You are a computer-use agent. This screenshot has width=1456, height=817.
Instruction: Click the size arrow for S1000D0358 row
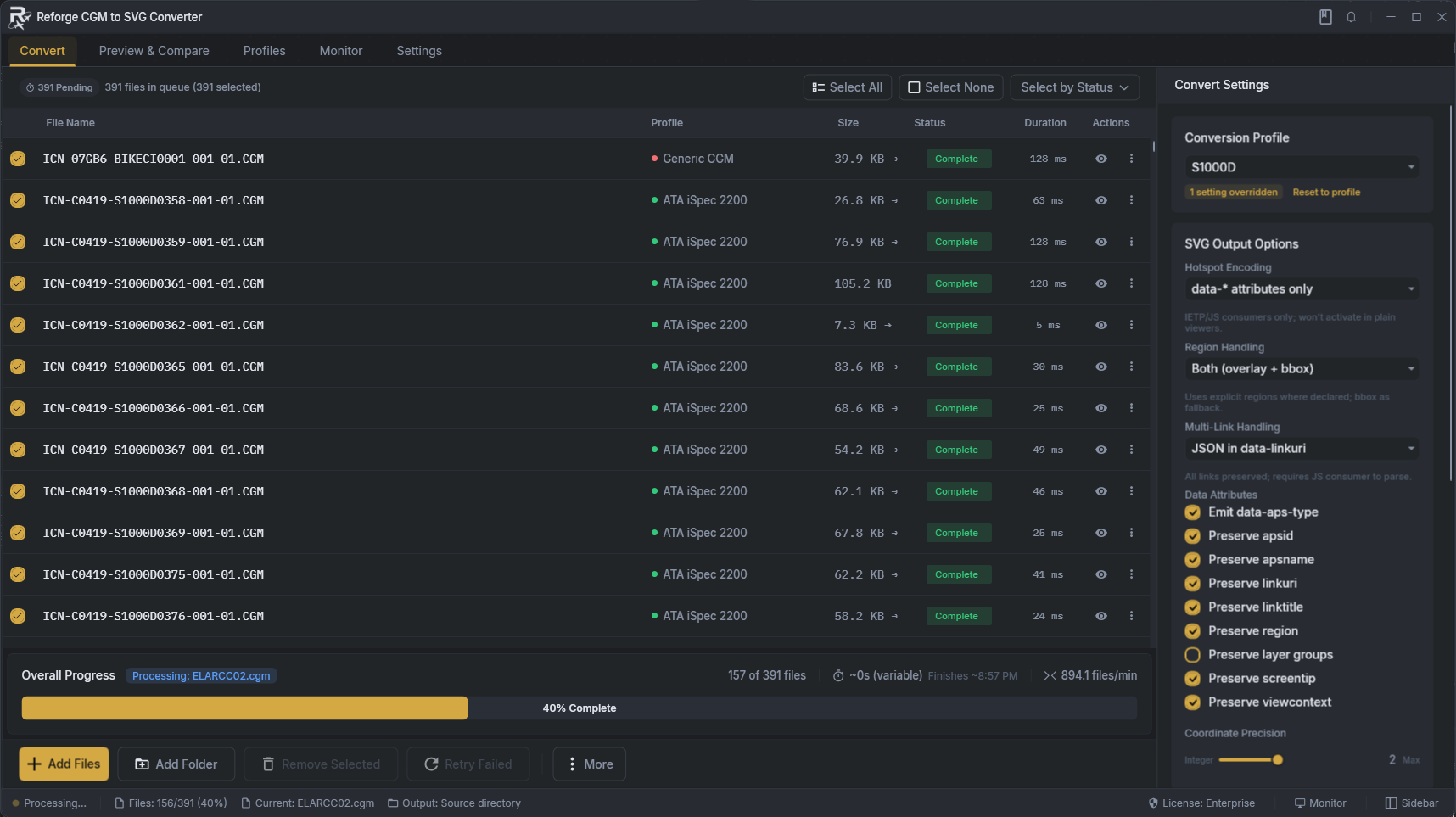(894, 201)
